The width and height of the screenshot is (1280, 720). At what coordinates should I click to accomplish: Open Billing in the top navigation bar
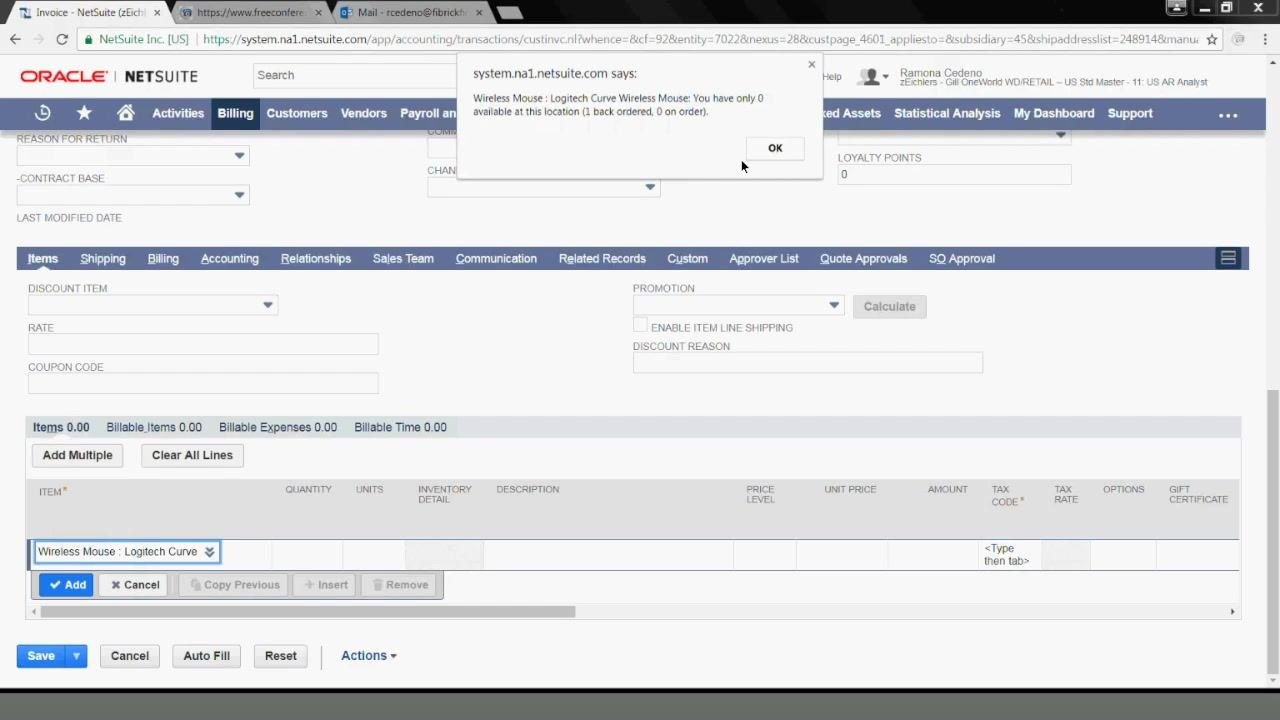click(x=235, y=113)
